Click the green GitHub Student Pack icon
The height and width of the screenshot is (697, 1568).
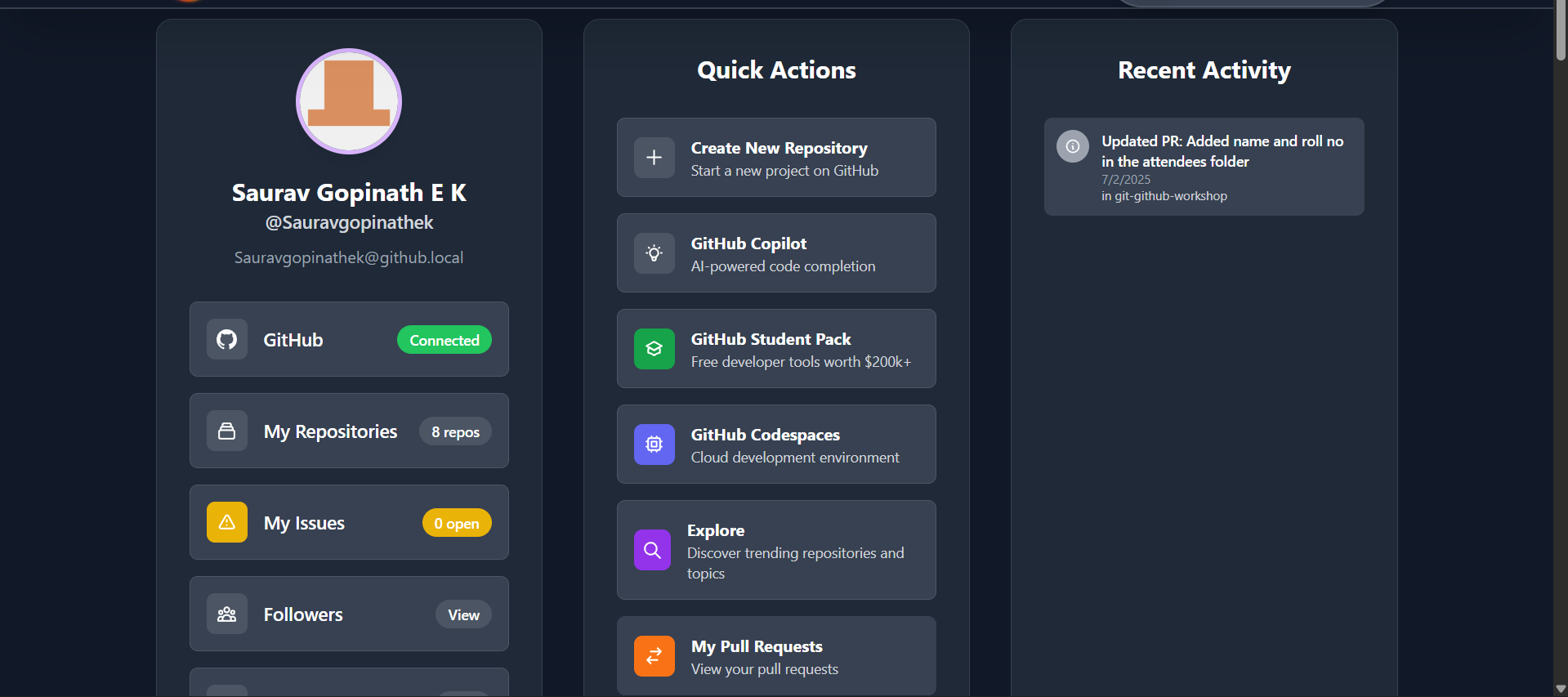click(654, 348)
